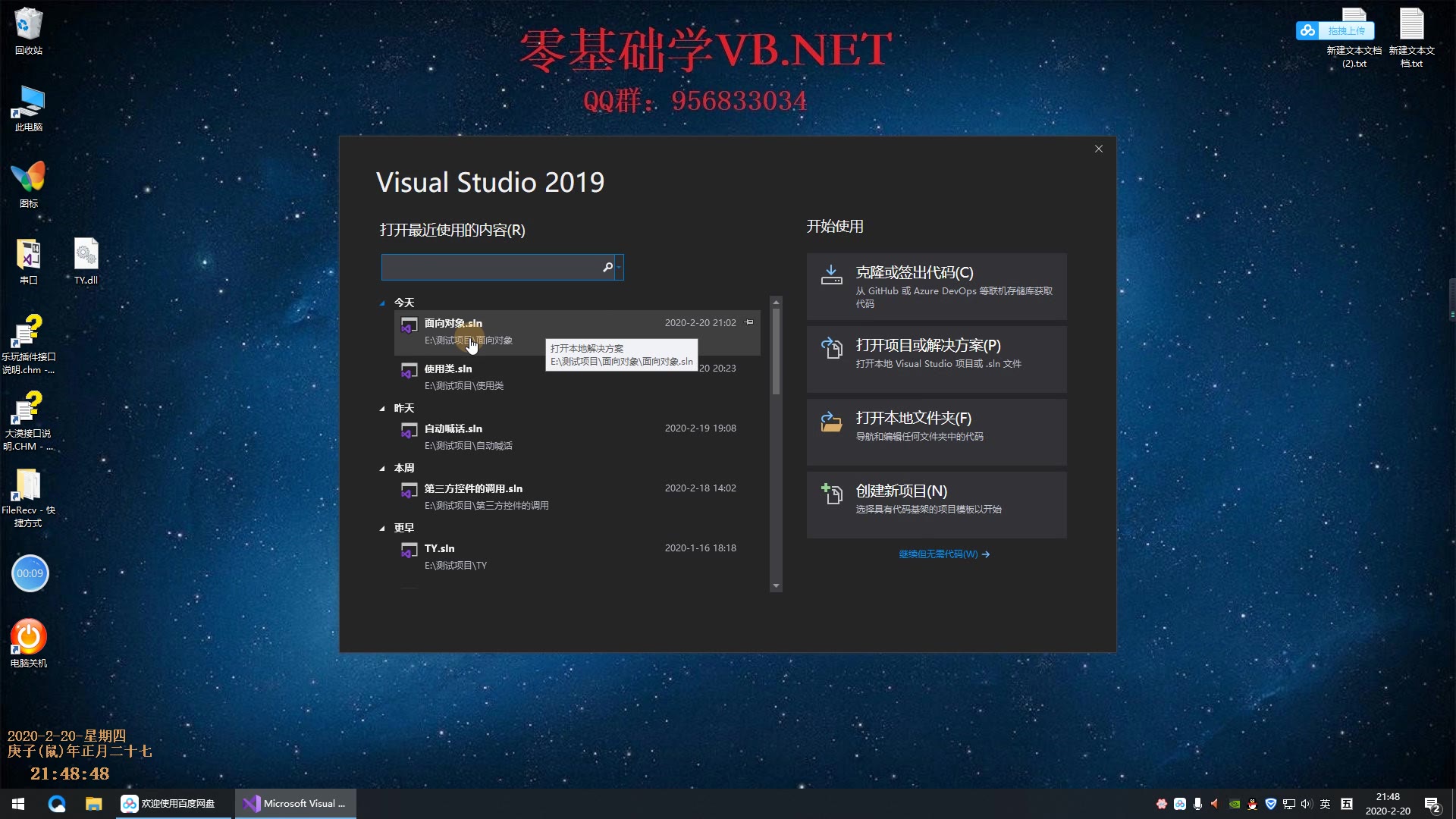The height and width of the screenshot is (819, 1456).
Task: Select the 串口 desktop icon
Action: (x=29, y=261)
